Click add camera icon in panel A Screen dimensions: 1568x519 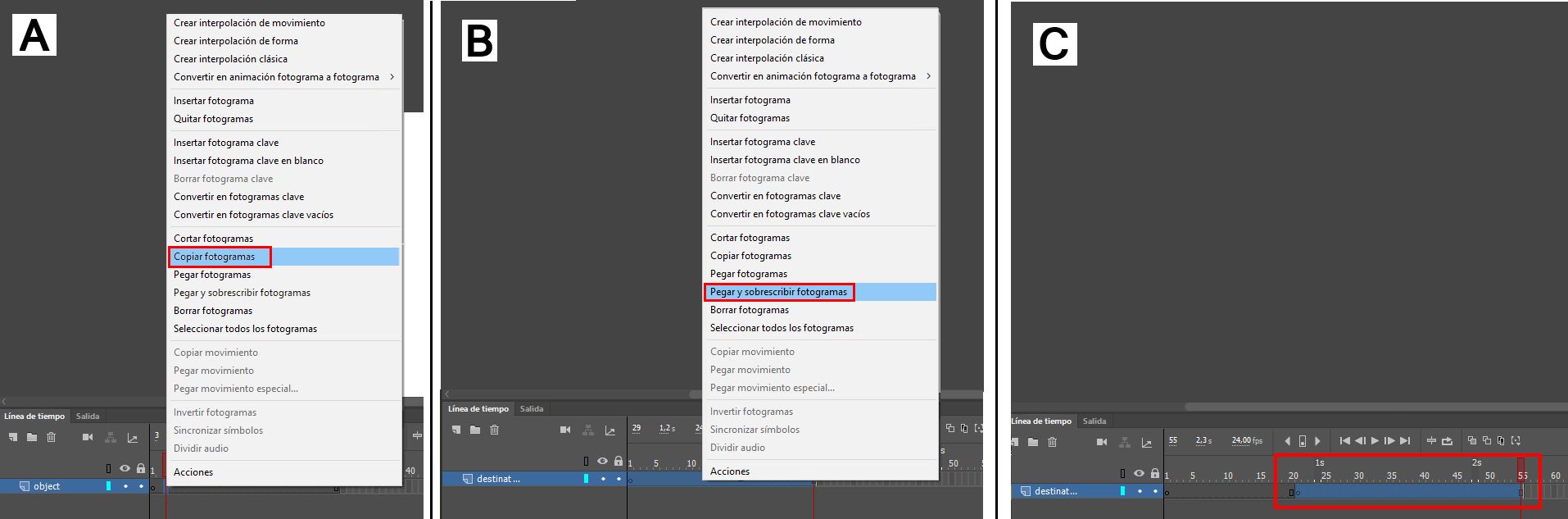[x=88, y=437]
